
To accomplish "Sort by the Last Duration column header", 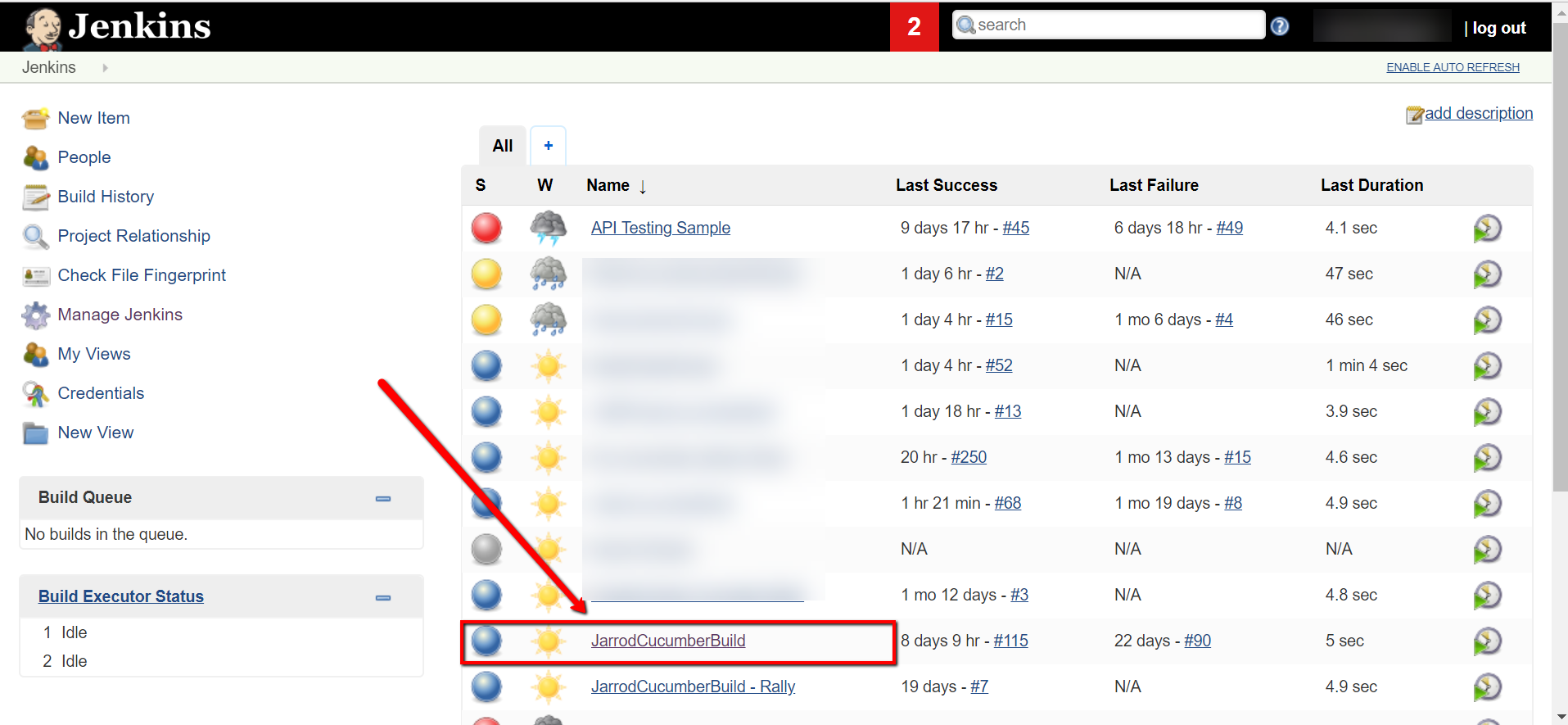I will pyautogui.click(x=1371, y=185).
